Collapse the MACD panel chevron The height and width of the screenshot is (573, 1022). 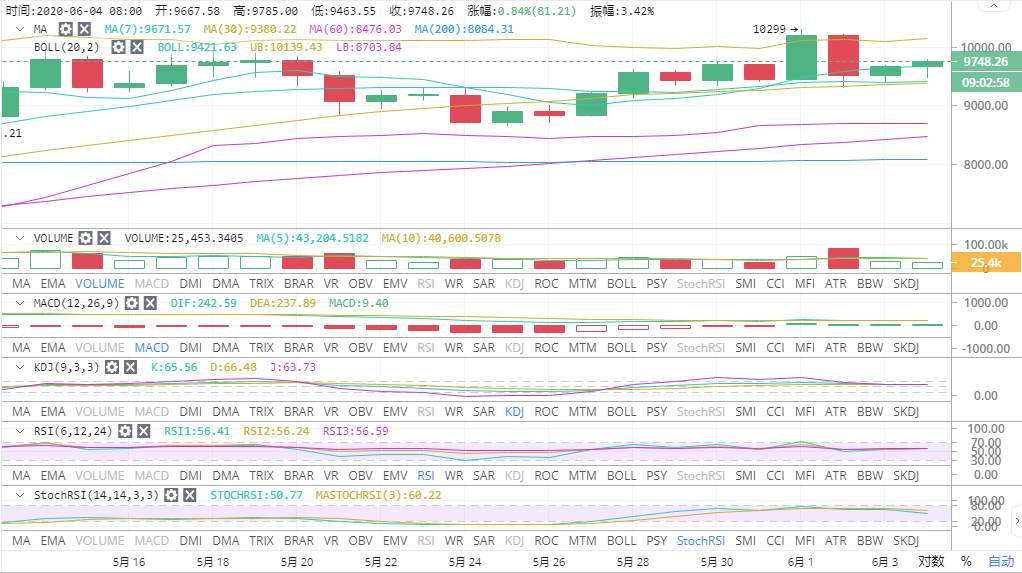(x=20, y=303)
